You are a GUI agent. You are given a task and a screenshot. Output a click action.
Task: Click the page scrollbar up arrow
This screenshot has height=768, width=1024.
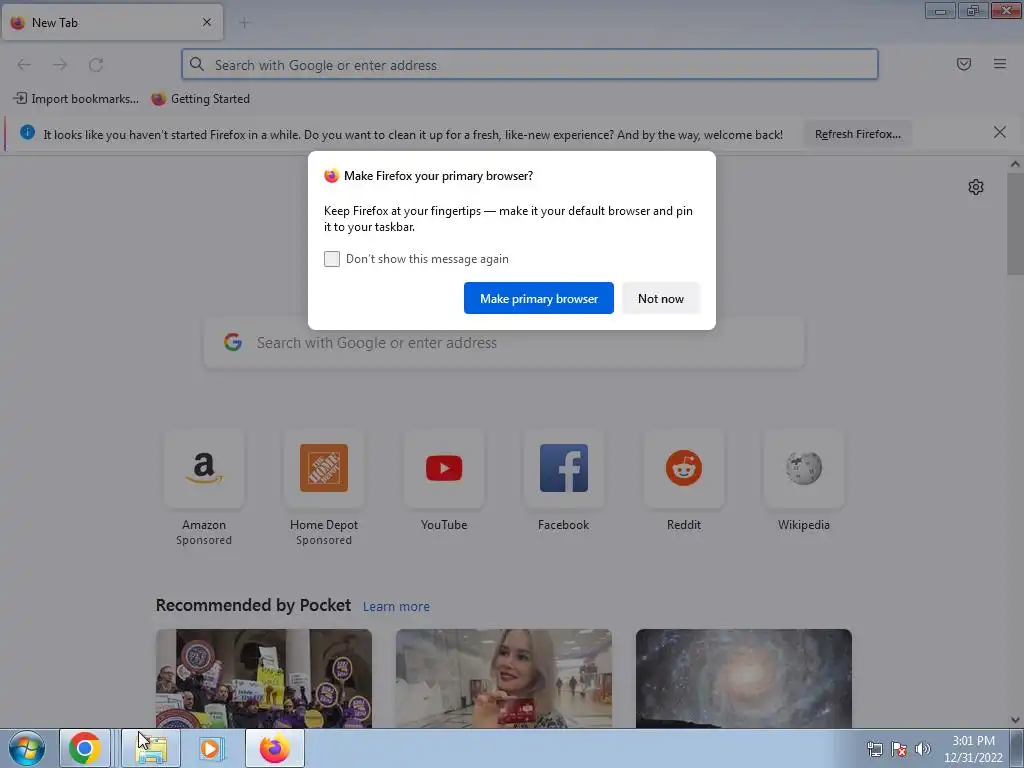1015,165
